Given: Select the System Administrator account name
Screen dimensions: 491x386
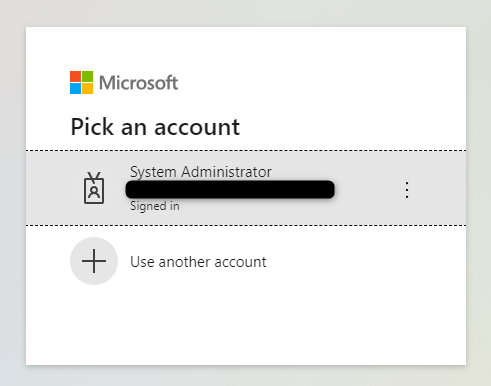Looking at the screenshot, I should 201,172.
